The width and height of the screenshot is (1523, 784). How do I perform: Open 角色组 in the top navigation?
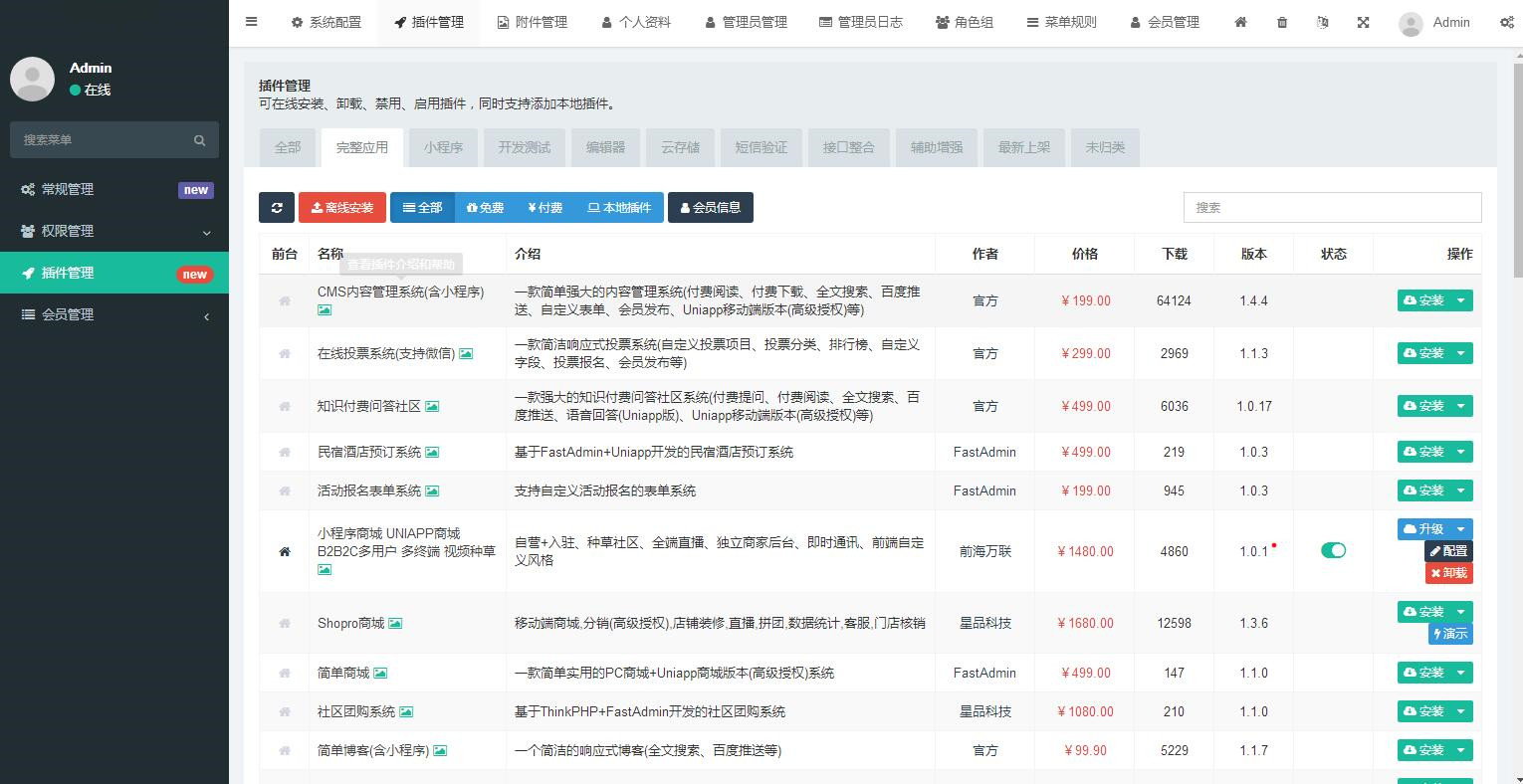[x=965, y=22]
